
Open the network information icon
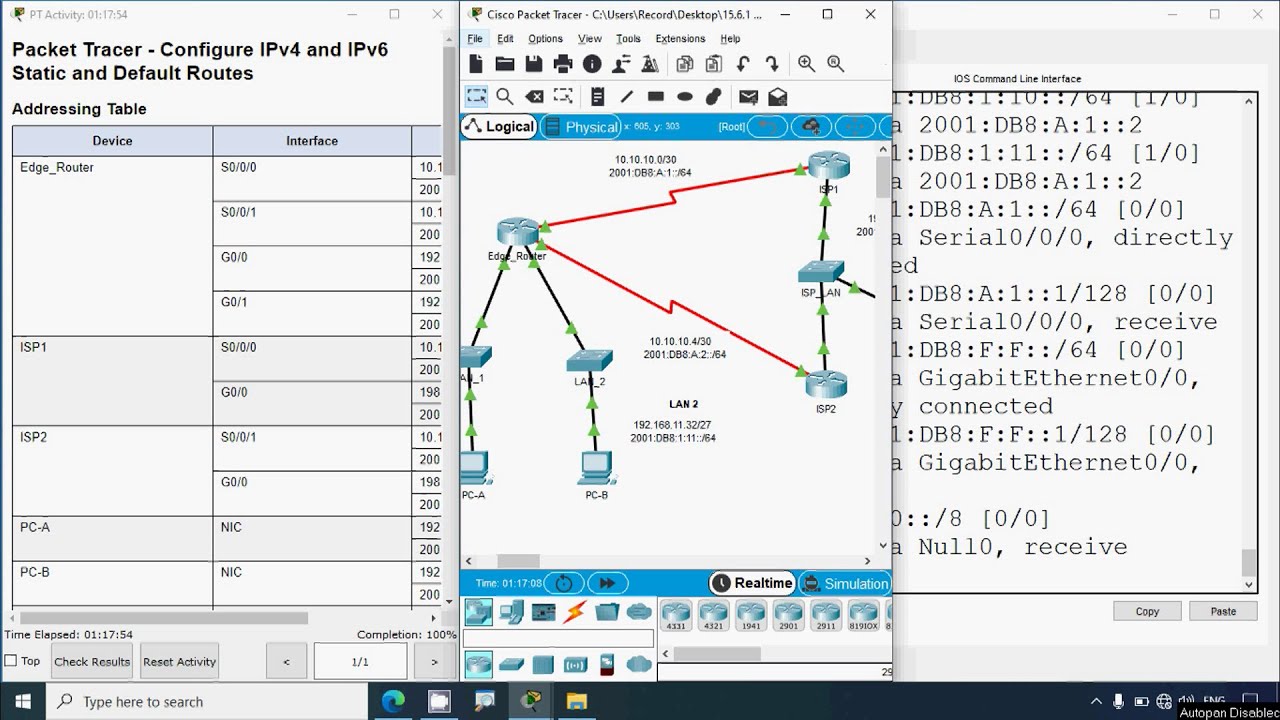(592, 64)
